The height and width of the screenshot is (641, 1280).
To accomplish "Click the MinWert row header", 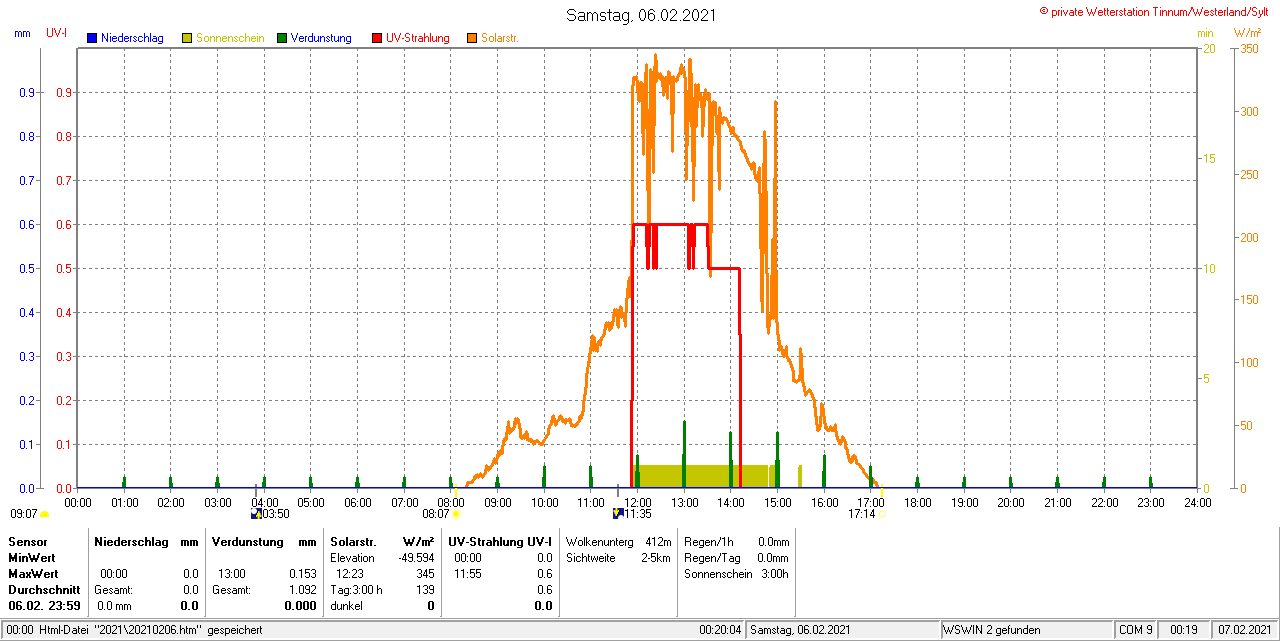I will [32, 557].
